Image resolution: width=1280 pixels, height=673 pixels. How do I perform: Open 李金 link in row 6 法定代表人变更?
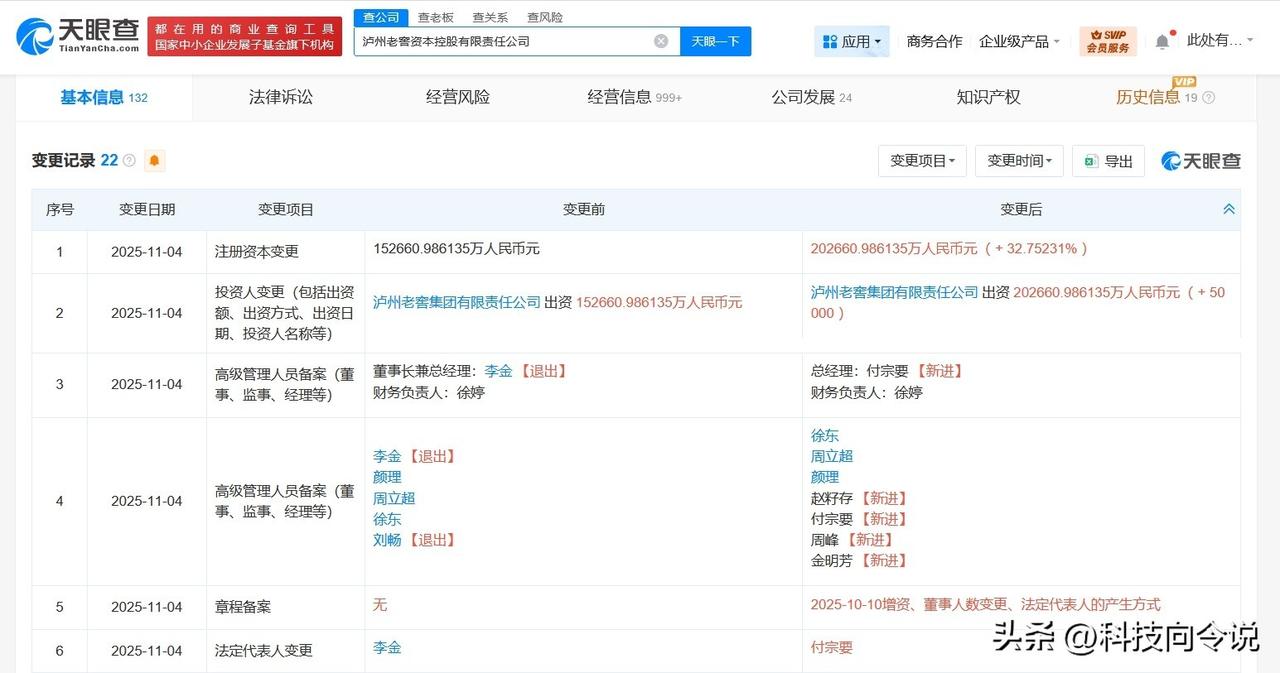point(387,647)
